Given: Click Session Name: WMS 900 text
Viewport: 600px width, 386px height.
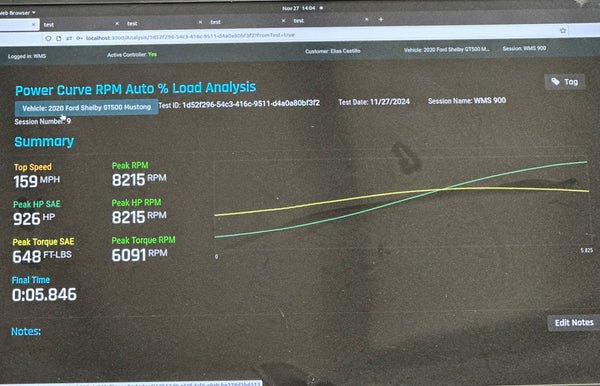Looking at the screenshot, I should pyautogui.click(x=467, y=101).
